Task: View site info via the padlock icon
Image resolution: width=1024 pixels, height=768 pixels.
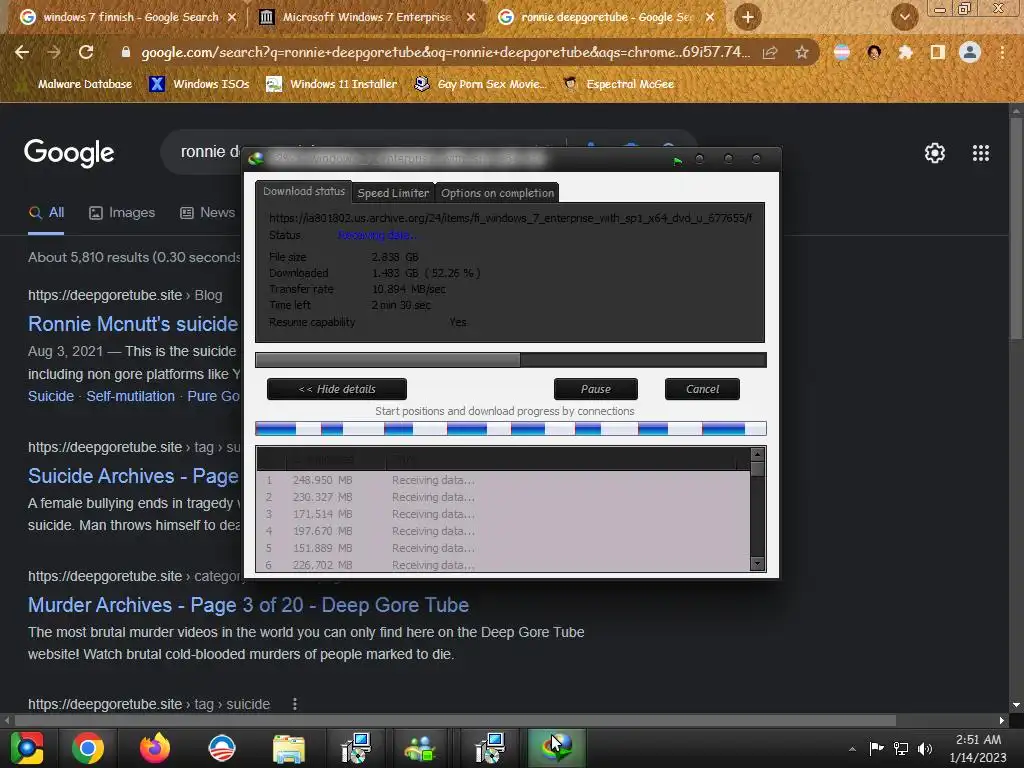Action: pyautogui.click(x=125, y=52)
